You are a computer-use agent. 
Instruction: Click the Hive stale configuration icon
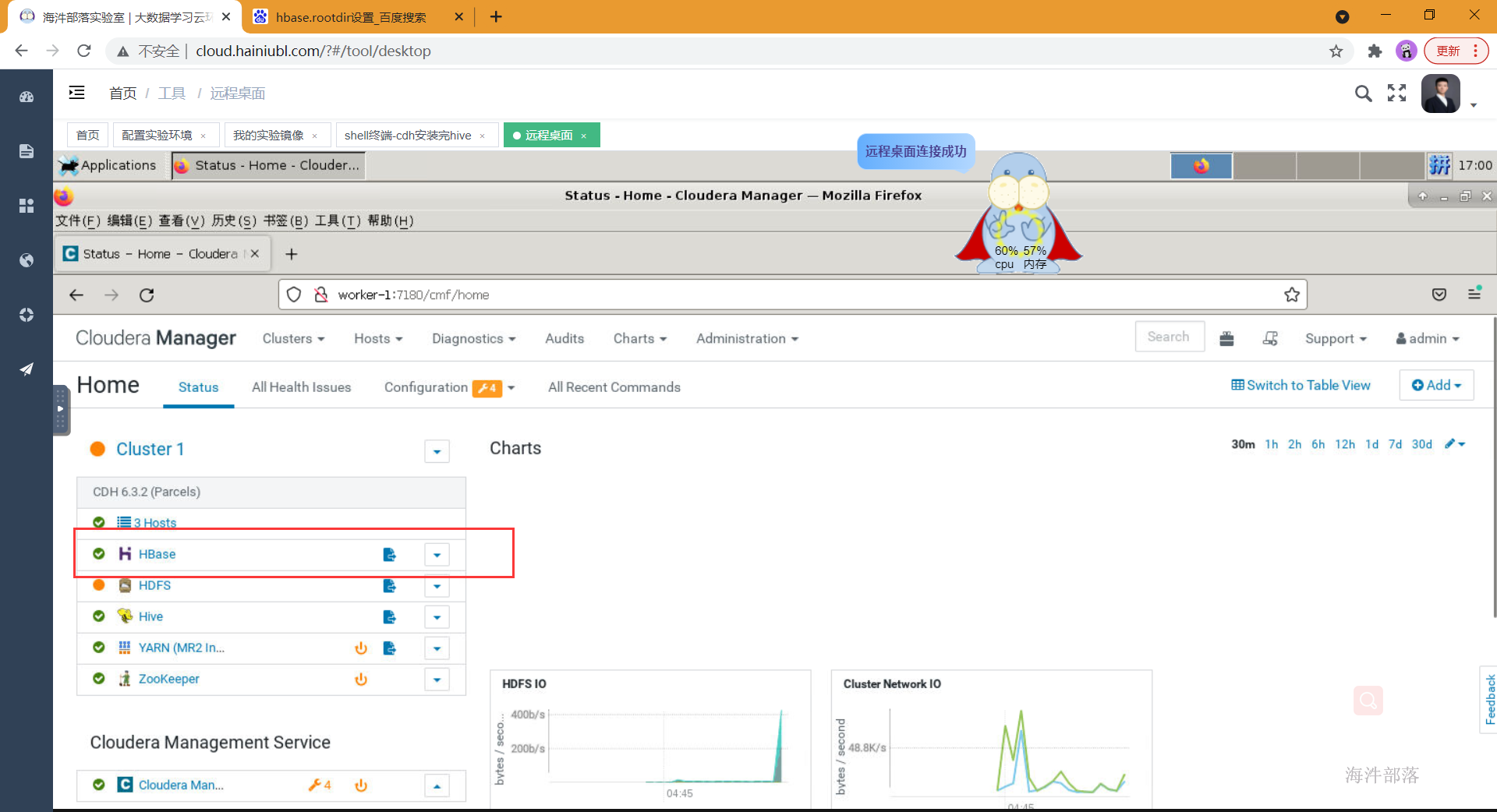tap(389, 616)
